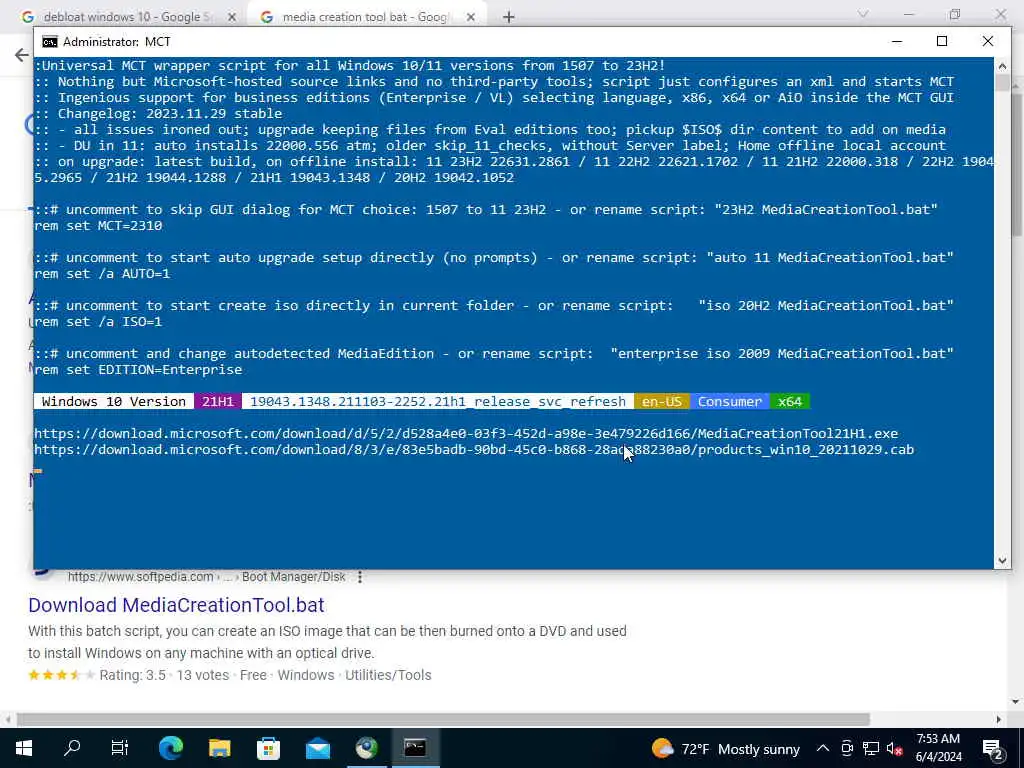Open the Windows Start menu
The image size is (1024, 768).
tap(24, 748)
